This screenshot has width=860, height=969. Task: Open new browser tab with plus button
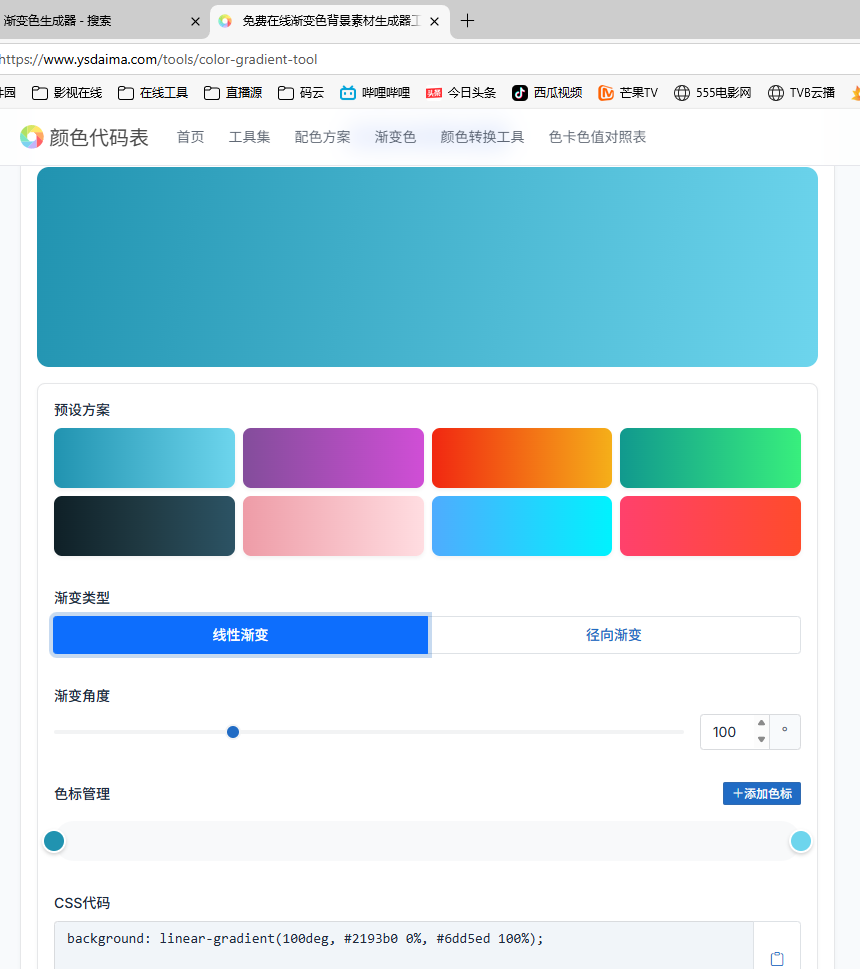467,21
